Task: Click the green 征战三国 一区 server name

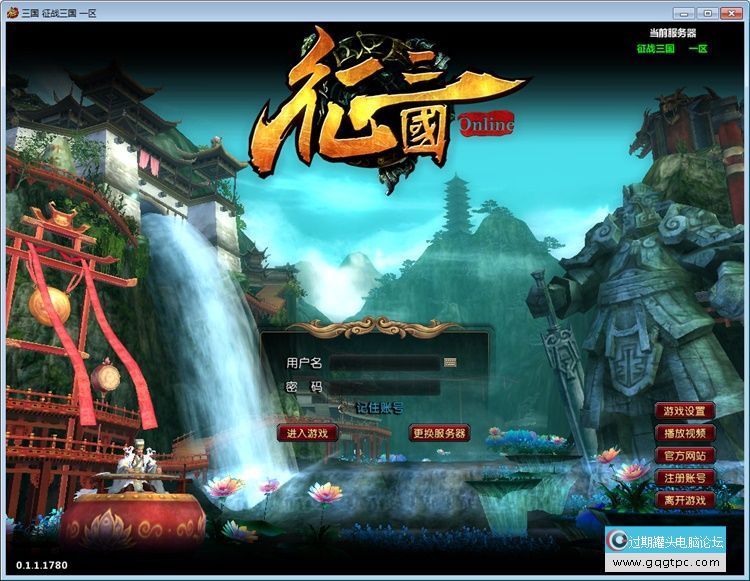Action: coord(672,49)
